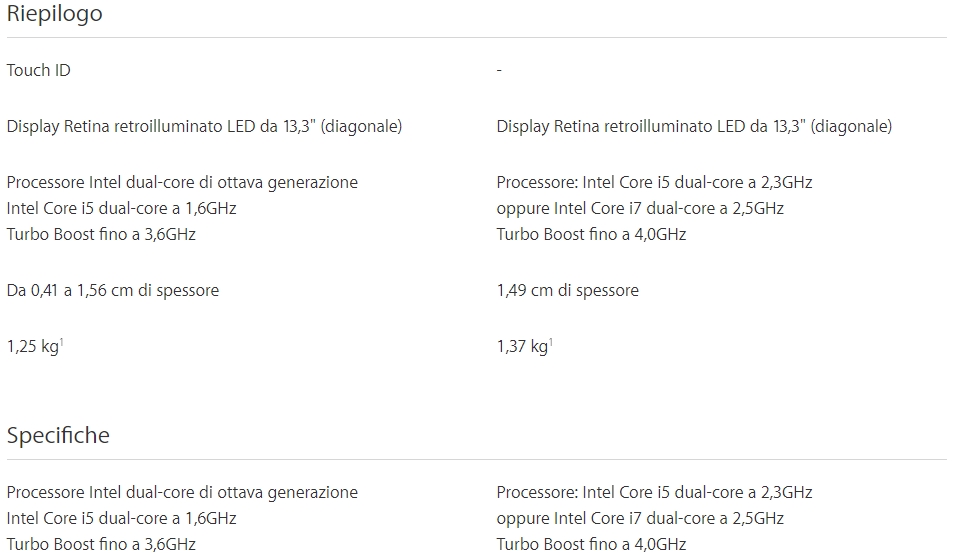This screenshot has width=957, height=553.
Task: Click the 'Da 0,41 a 1,56 cm di spessore' text
Action: point(112,290)
